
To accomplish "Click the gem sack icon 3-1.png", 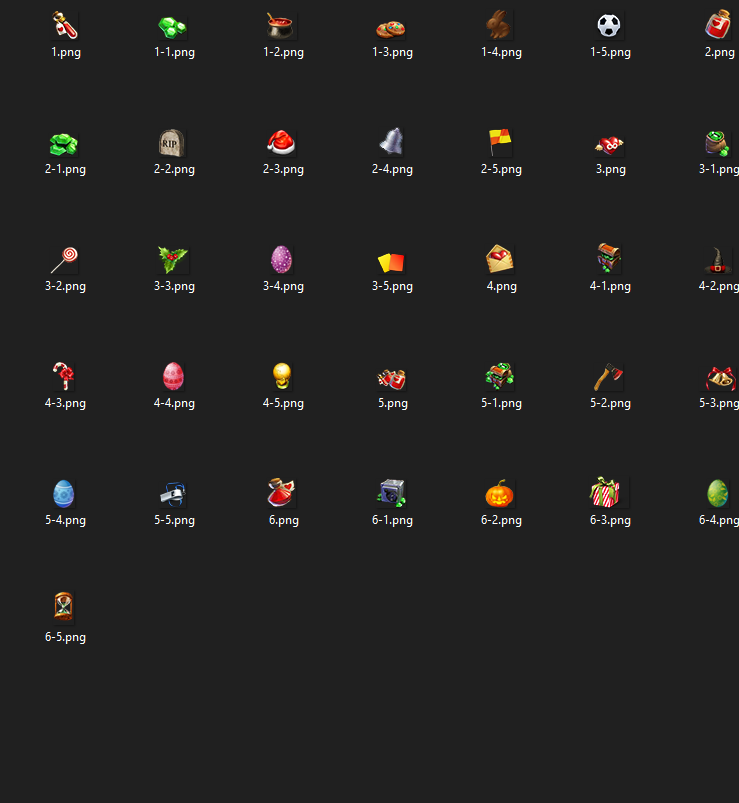I will [x=716, y=143].
